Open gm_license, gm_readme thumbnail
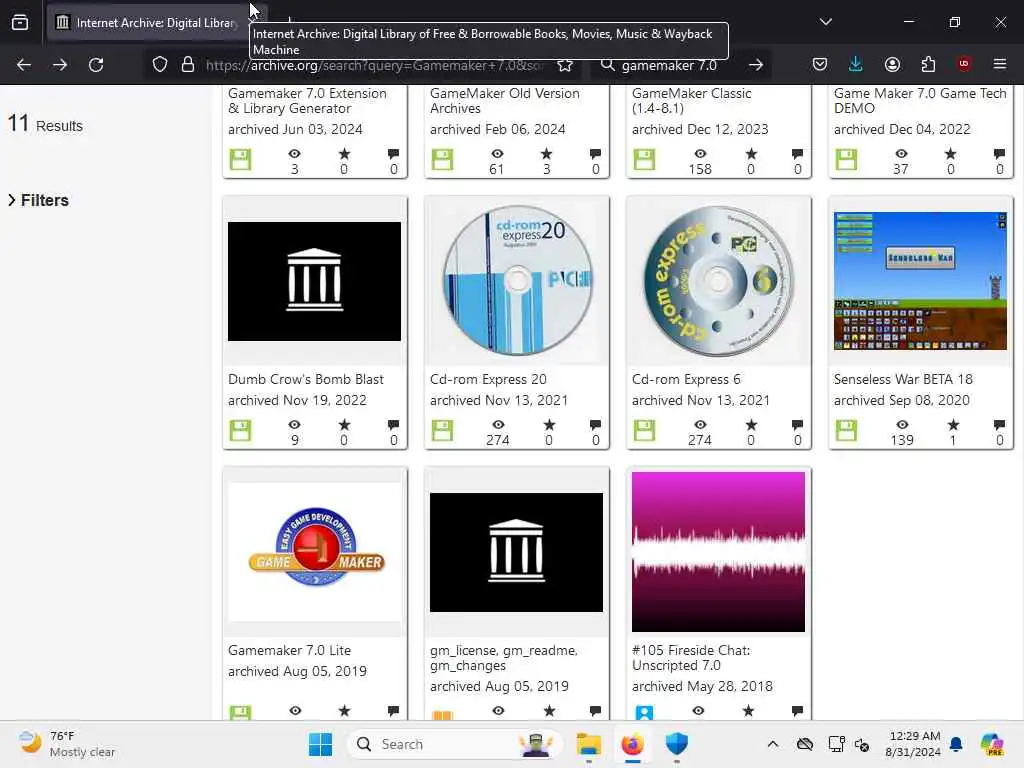The width and height of the screenshot is (1024, 768). tap(517, 552)
